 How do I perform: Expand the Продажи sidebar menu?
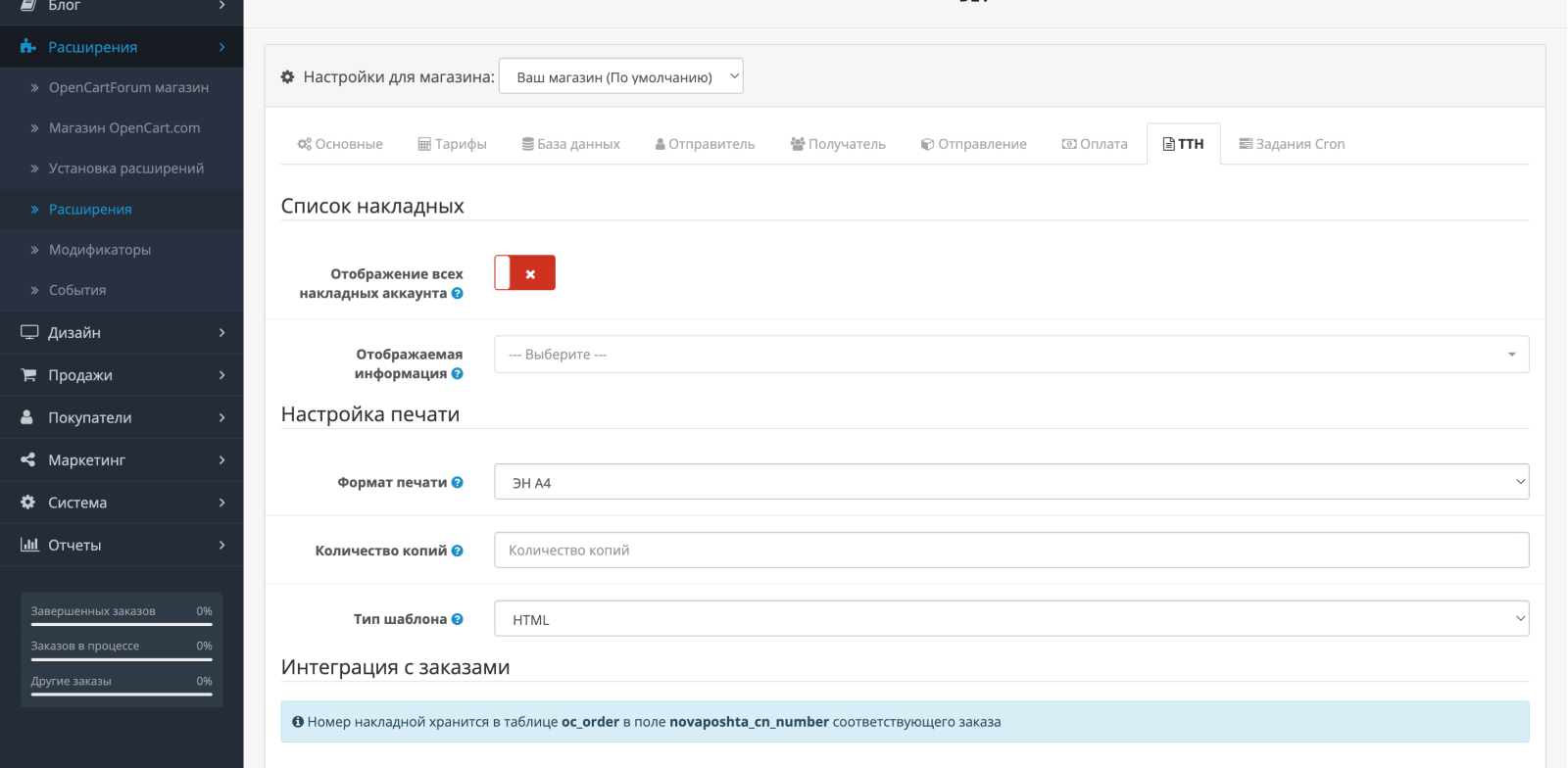pos(122,375)
